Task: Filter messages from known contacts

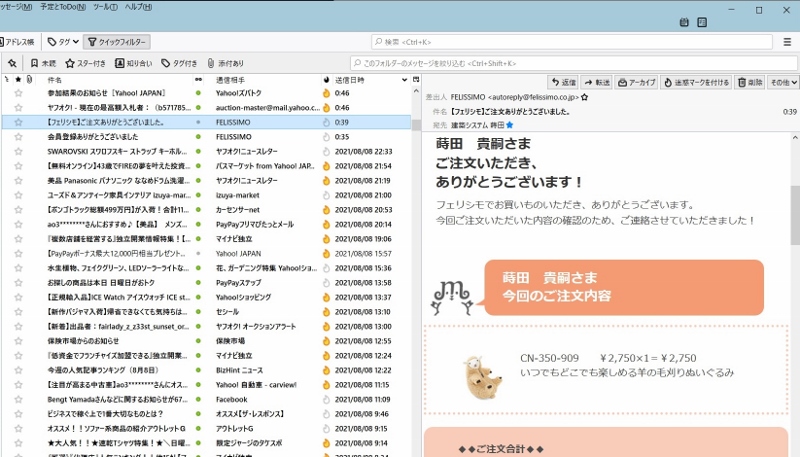Action: (134, 63)
